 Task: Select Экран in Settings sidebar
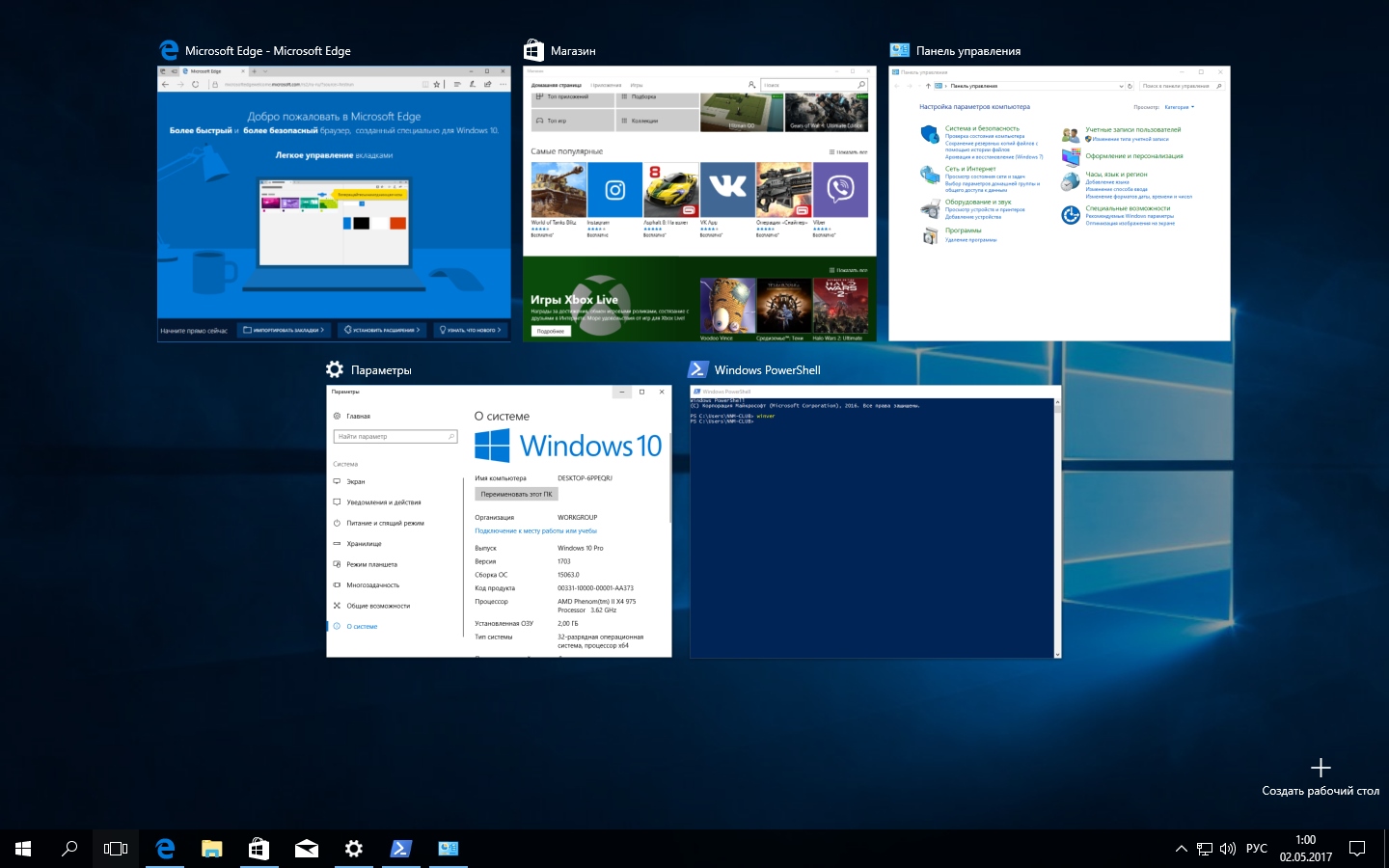[356, 481]
